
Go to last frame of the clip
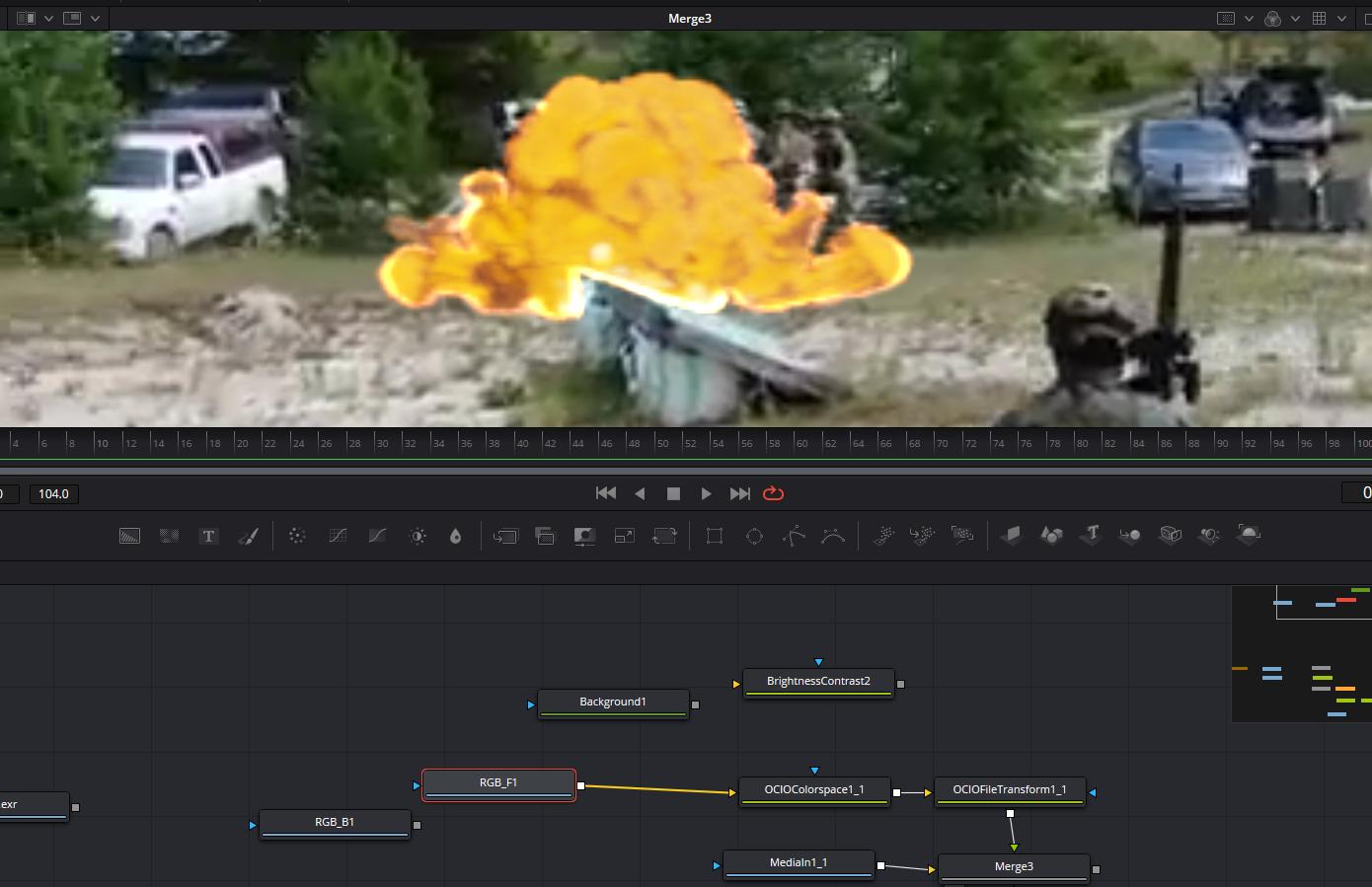pos(740,493)
